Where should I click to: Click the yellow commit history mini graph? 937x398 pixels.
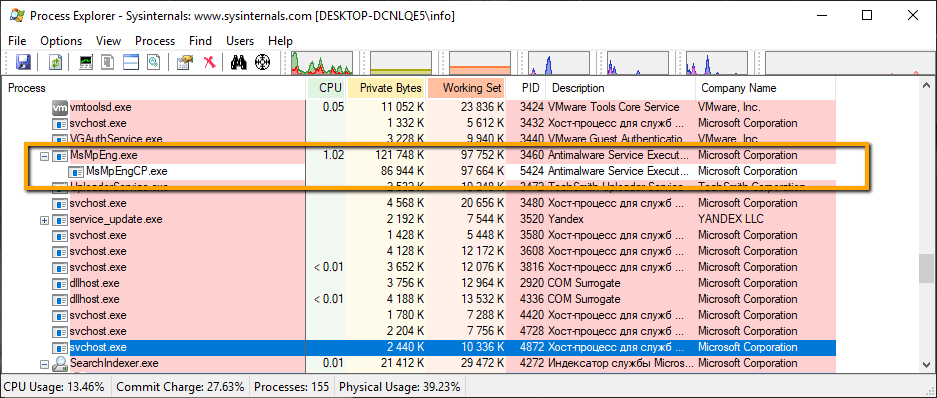[400, 63]
